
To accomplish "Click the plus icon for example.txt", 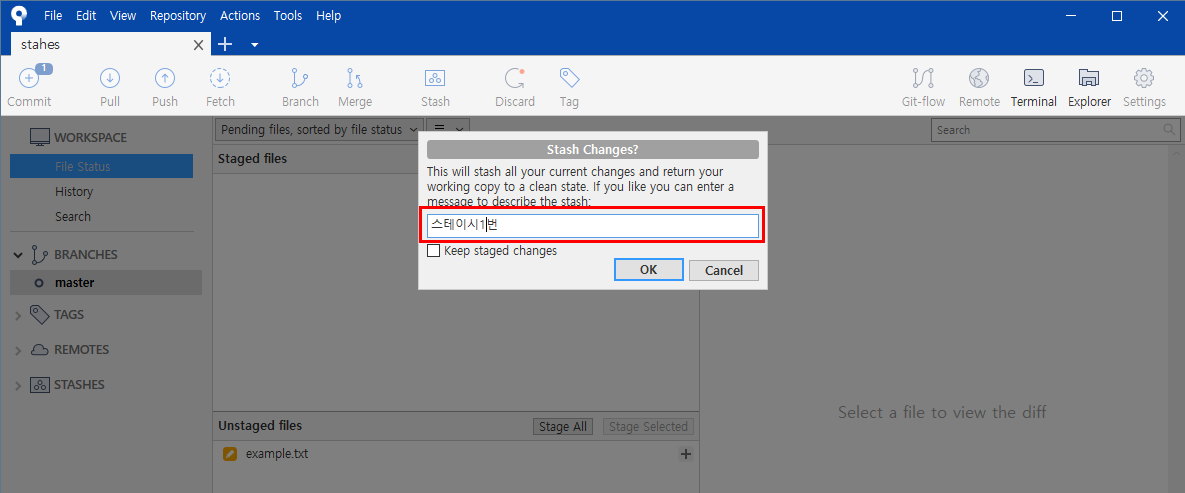I will tap(685, 454).
